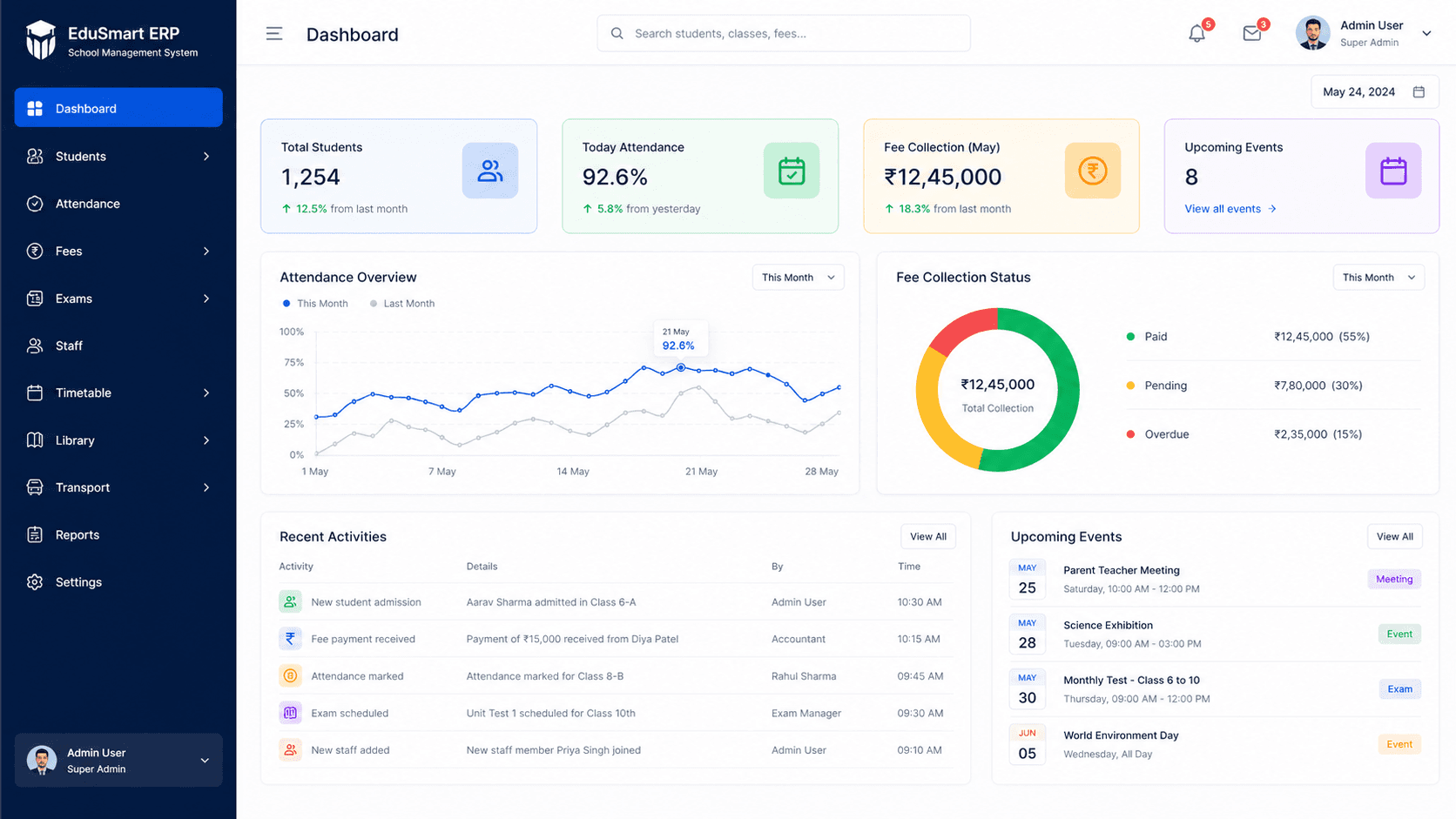This screenshot has width=1456, height=819.
Task: Toggle the This Month chart legend
Action: [x=315, y=304]
